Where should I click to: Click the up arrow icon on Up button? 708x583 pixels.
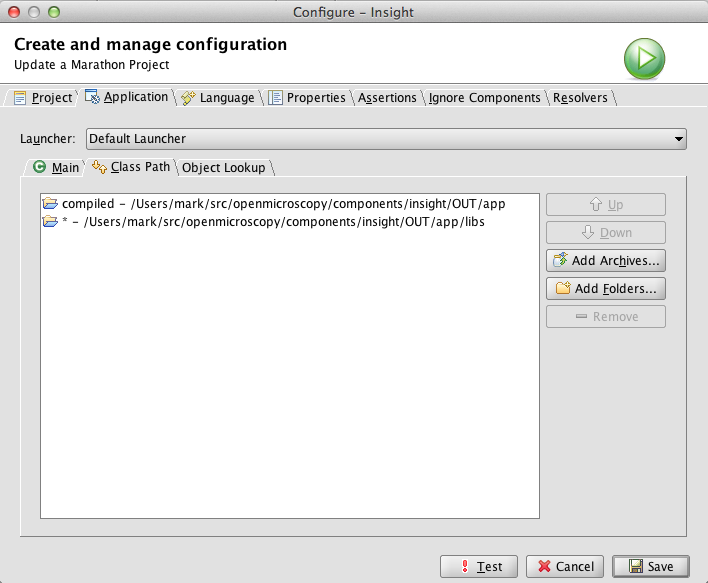tap(596, 204)
